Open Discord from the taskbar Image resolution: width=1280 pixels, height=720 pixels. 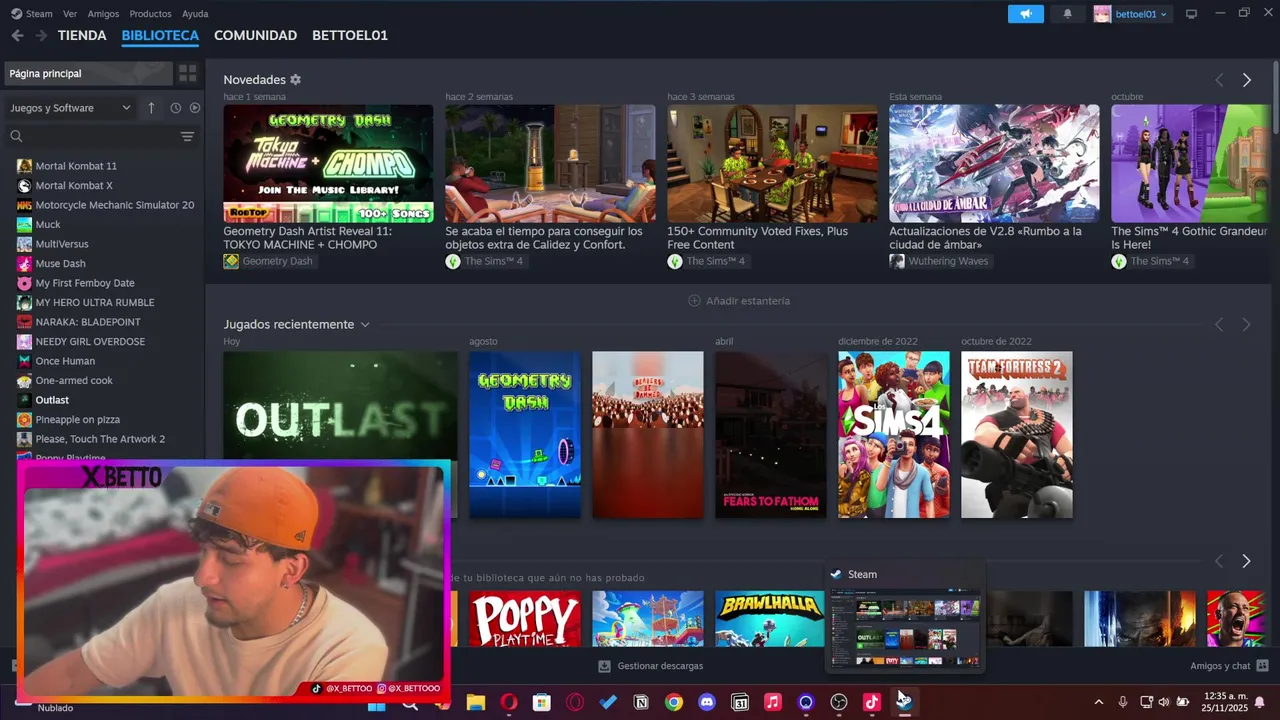[707, 703]
